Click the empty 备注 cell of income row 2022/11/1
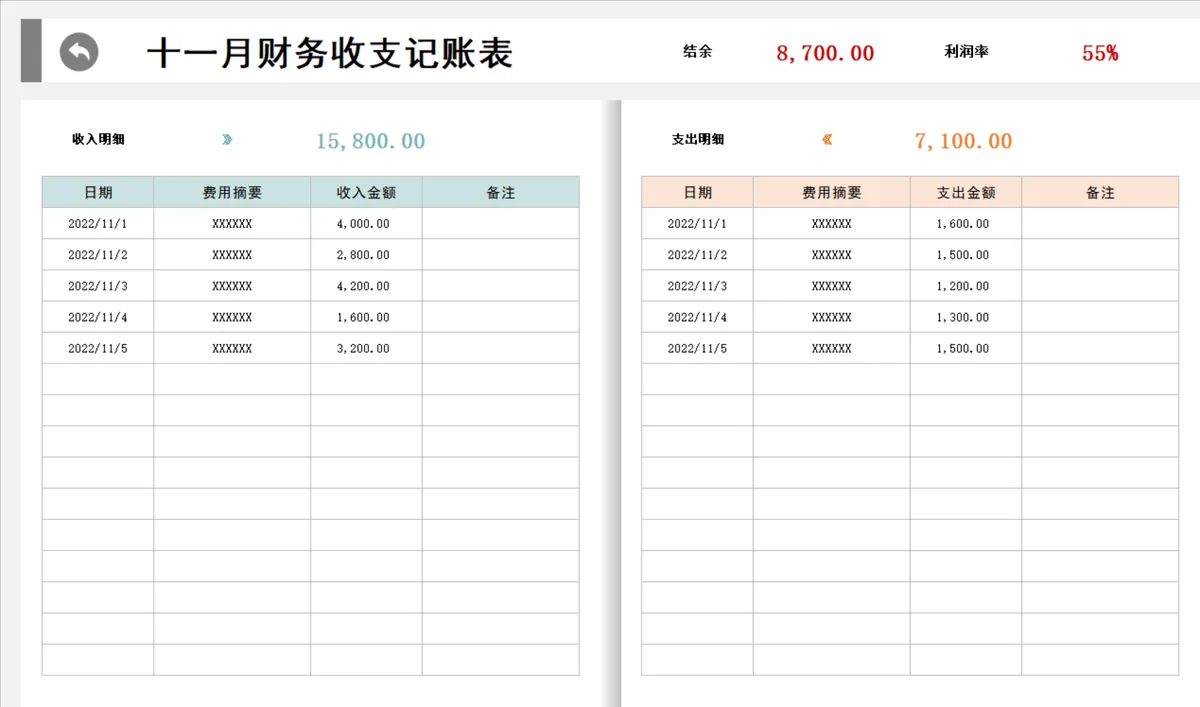The height and width of the screenshot is (707, 1200). 500,224
